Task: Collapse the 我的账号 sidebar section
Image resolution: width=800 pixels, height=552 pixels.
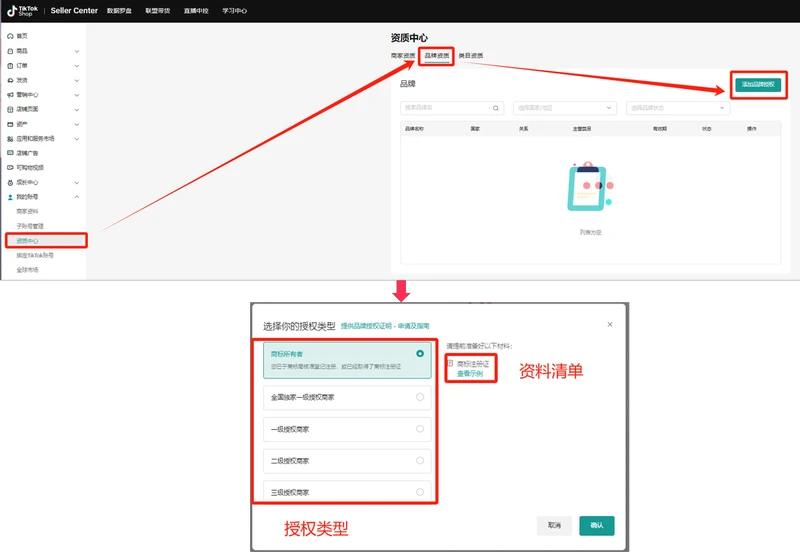Action: click(x=77, y=198)
